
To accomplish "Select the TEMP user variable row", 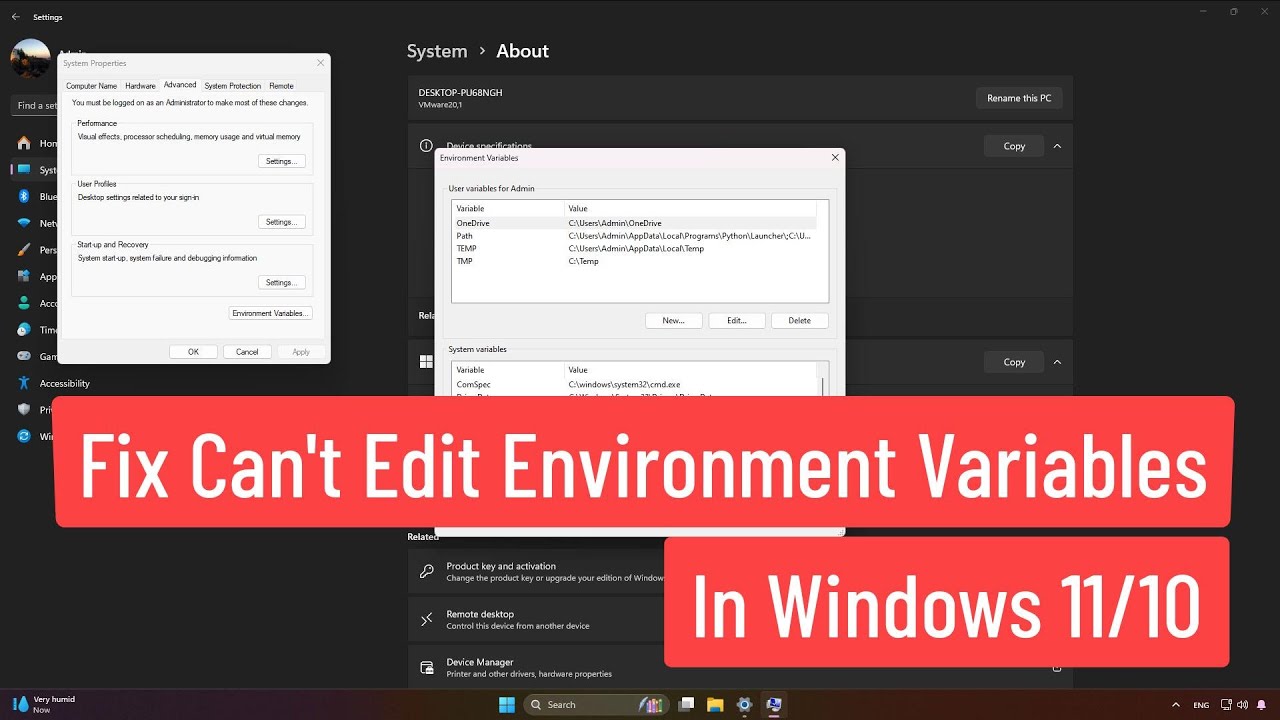I will pyautogui.click(x=634, y=248).
